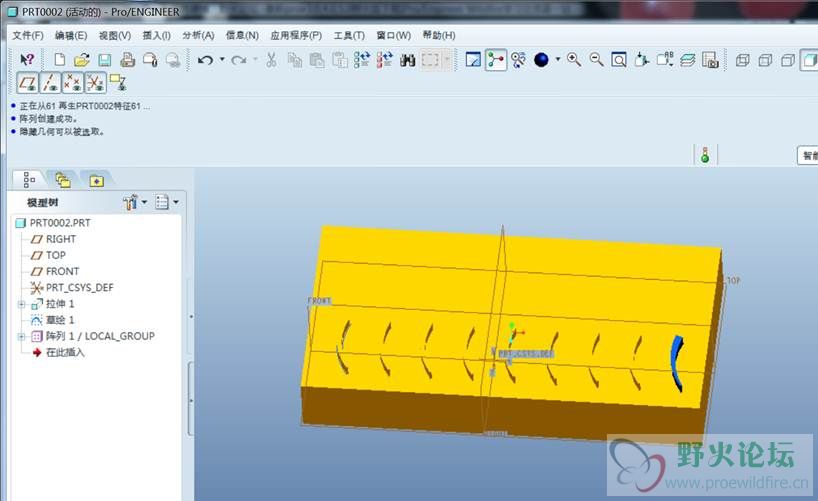Switch to the favorites navigator tab
This screenshot has height=501, width=818.
[x=97, y=181]
